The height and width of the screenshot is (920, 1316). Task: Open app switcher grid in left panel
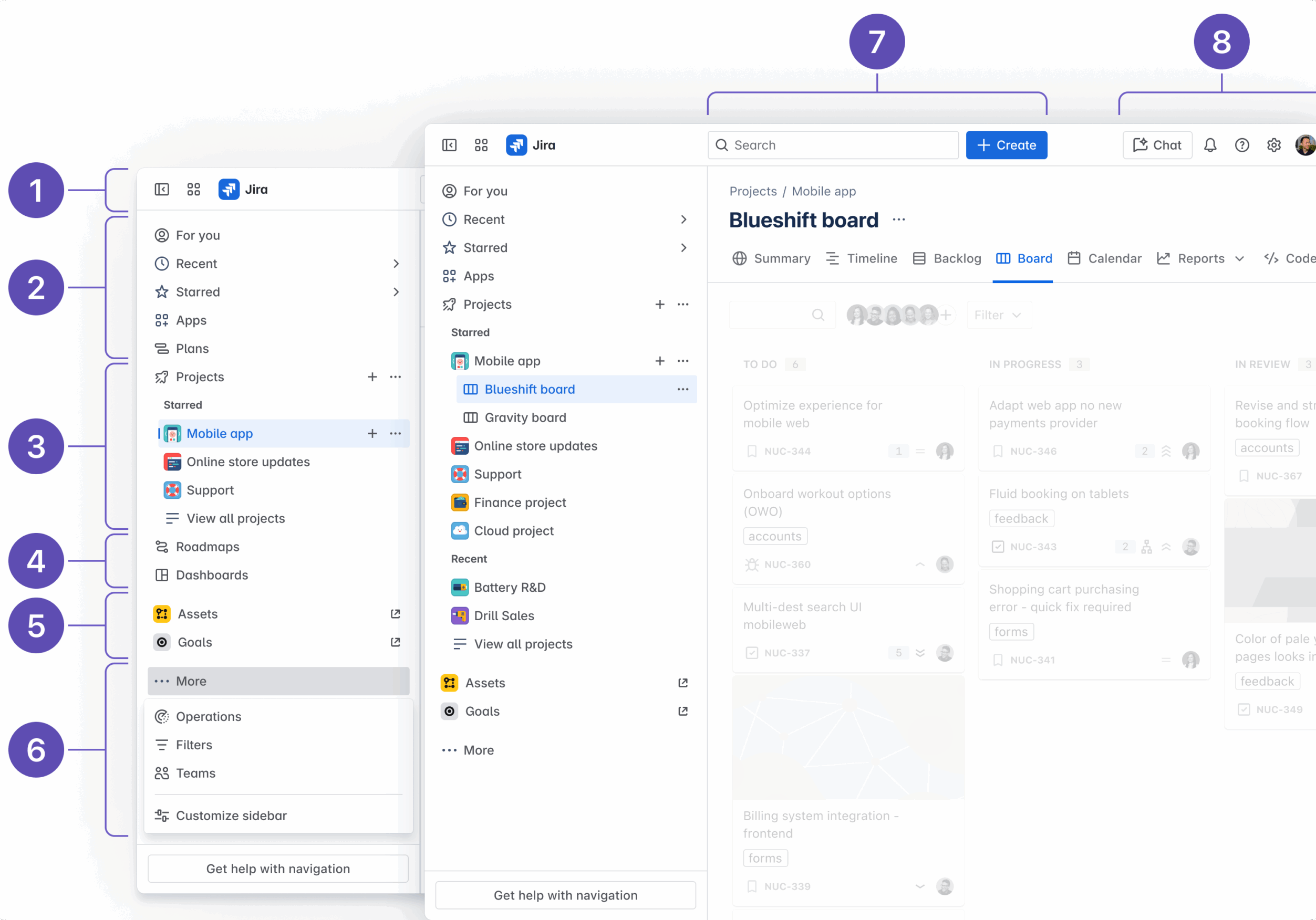pyautogui.click(x=194, y=189)
